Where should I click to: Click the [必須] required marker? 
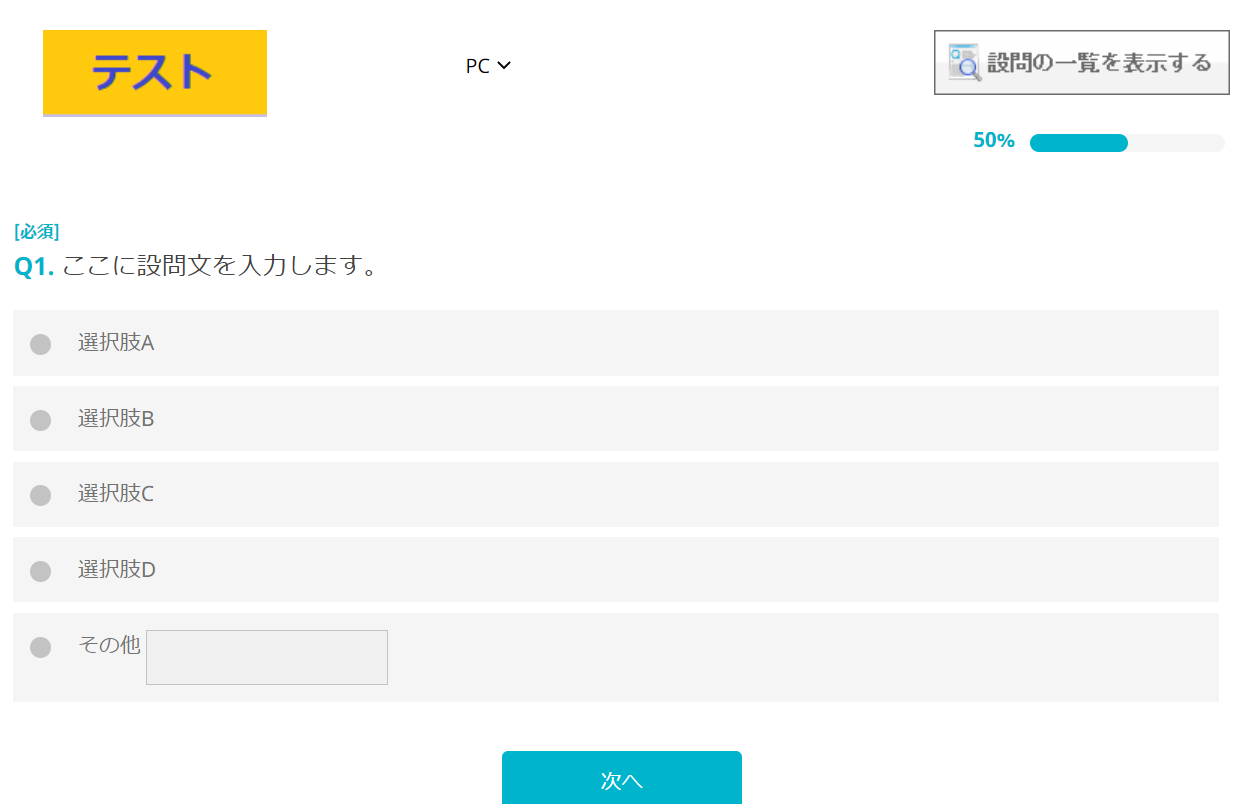coord(37,232)
